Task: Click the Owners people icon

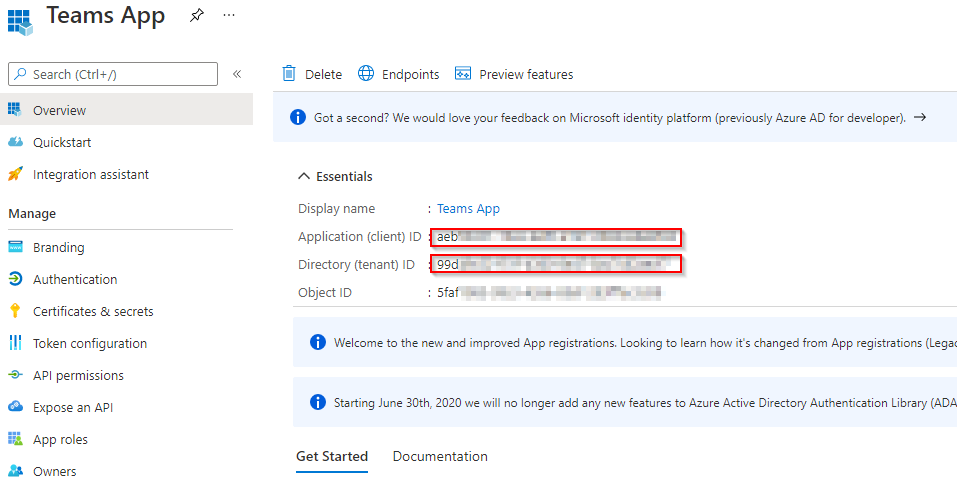Action: coord(15,471)
